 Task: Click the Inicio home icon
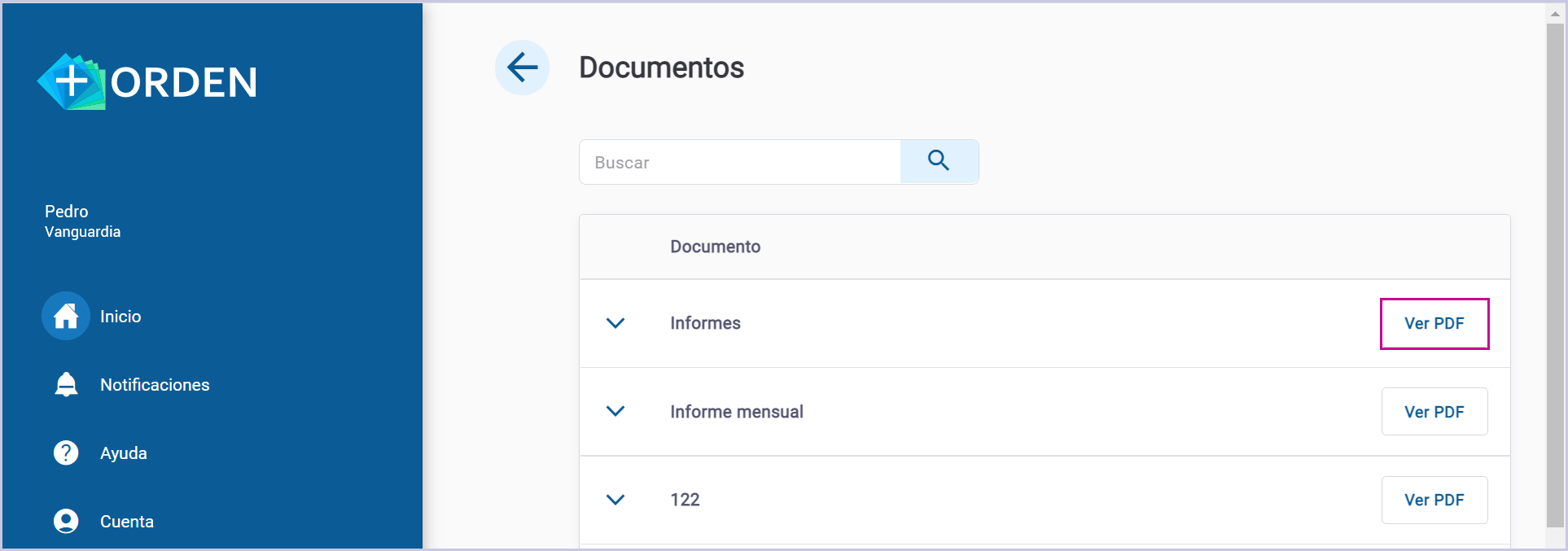66,316
